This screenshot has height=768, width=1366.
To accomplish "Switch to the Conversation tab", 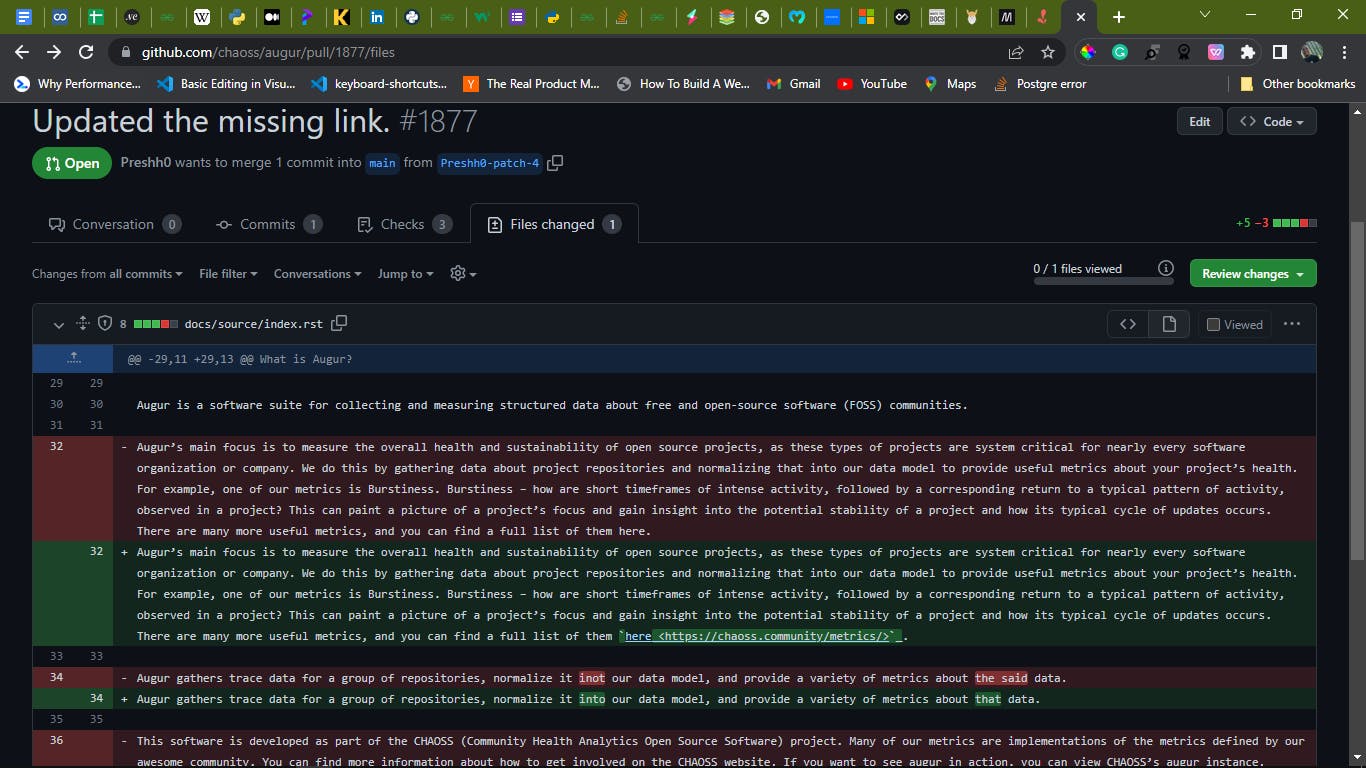I will 115,224.
